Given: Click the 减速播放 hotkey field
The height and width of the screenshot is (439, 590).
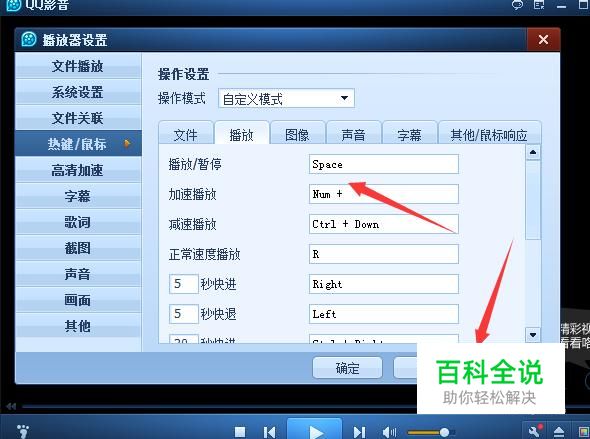Looking at the screenshot, I should [384, 224].
